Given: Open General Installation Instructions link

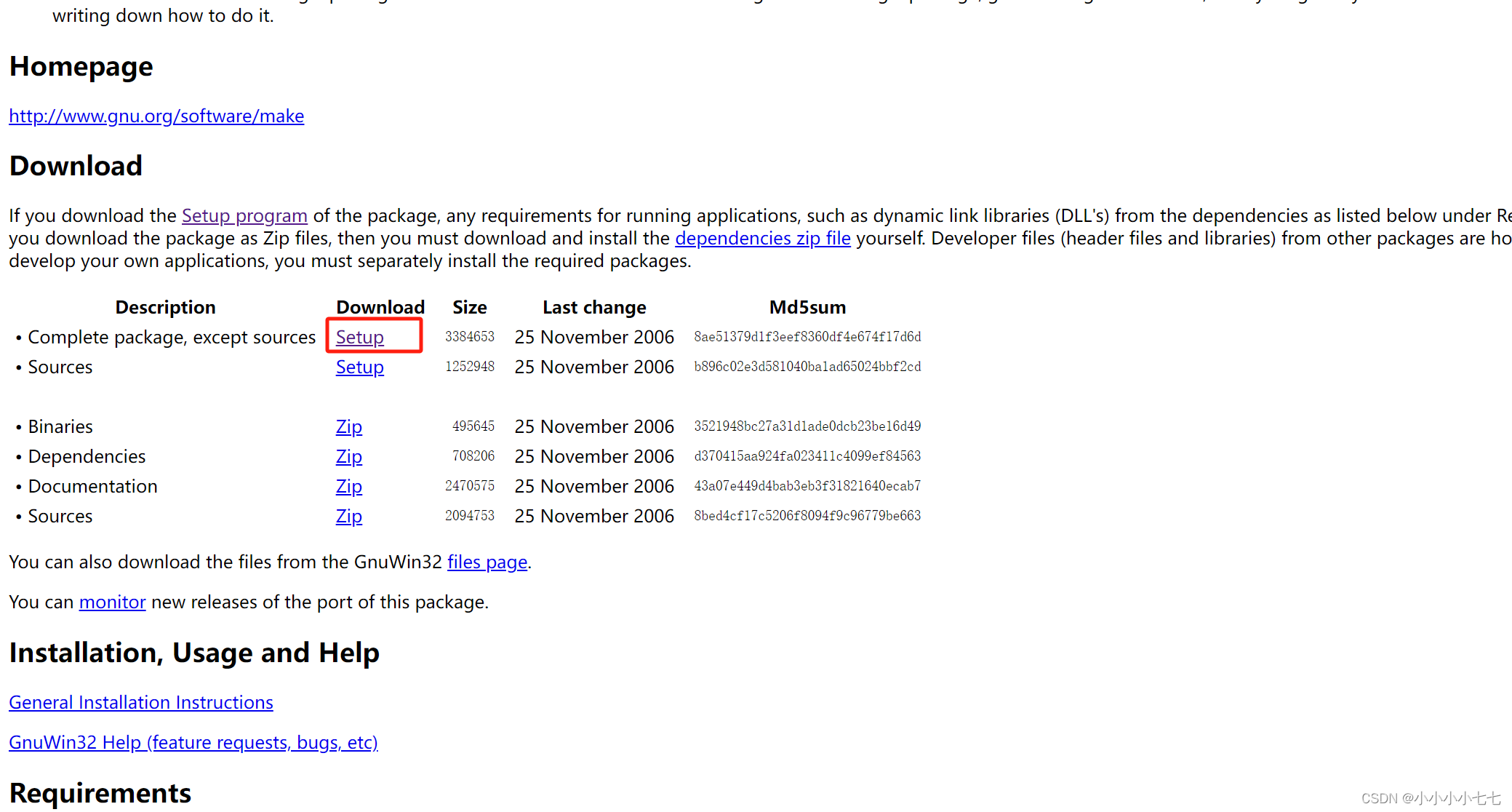Looking at the screenshot, I should [141, 703].
